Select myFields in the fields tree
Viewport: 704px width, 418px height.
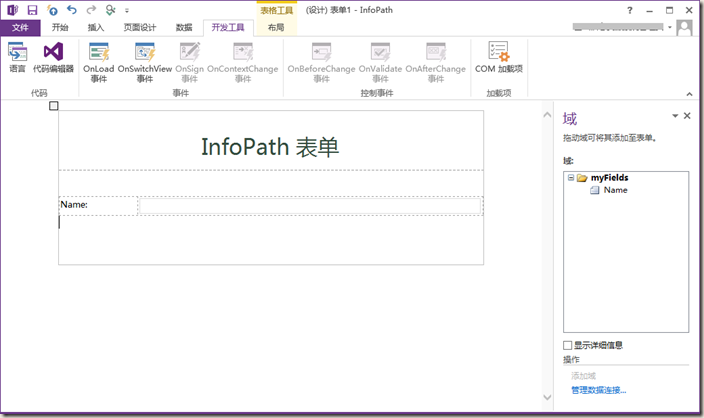pyautogui.click(x=609, y=178)
